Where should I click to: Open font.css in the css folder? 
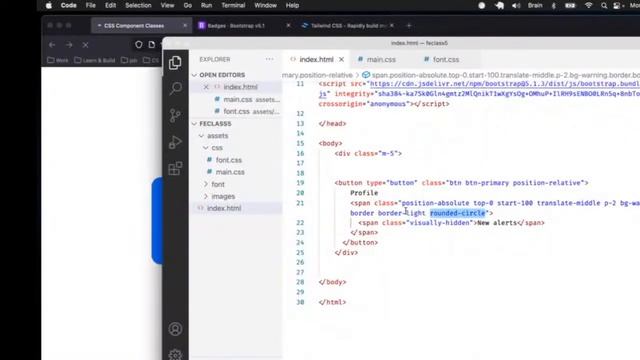(x=229, y=160)
